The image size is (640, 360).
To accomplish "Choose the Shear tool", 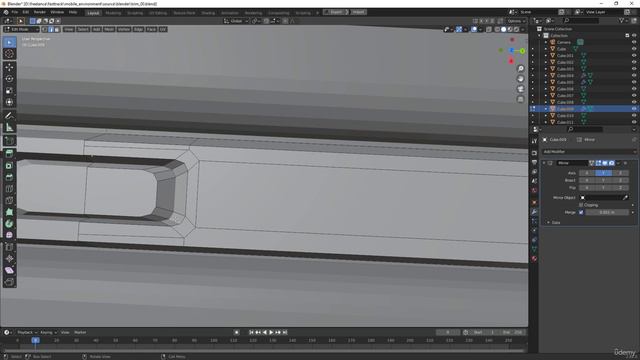I will click(x=9, y=270).
